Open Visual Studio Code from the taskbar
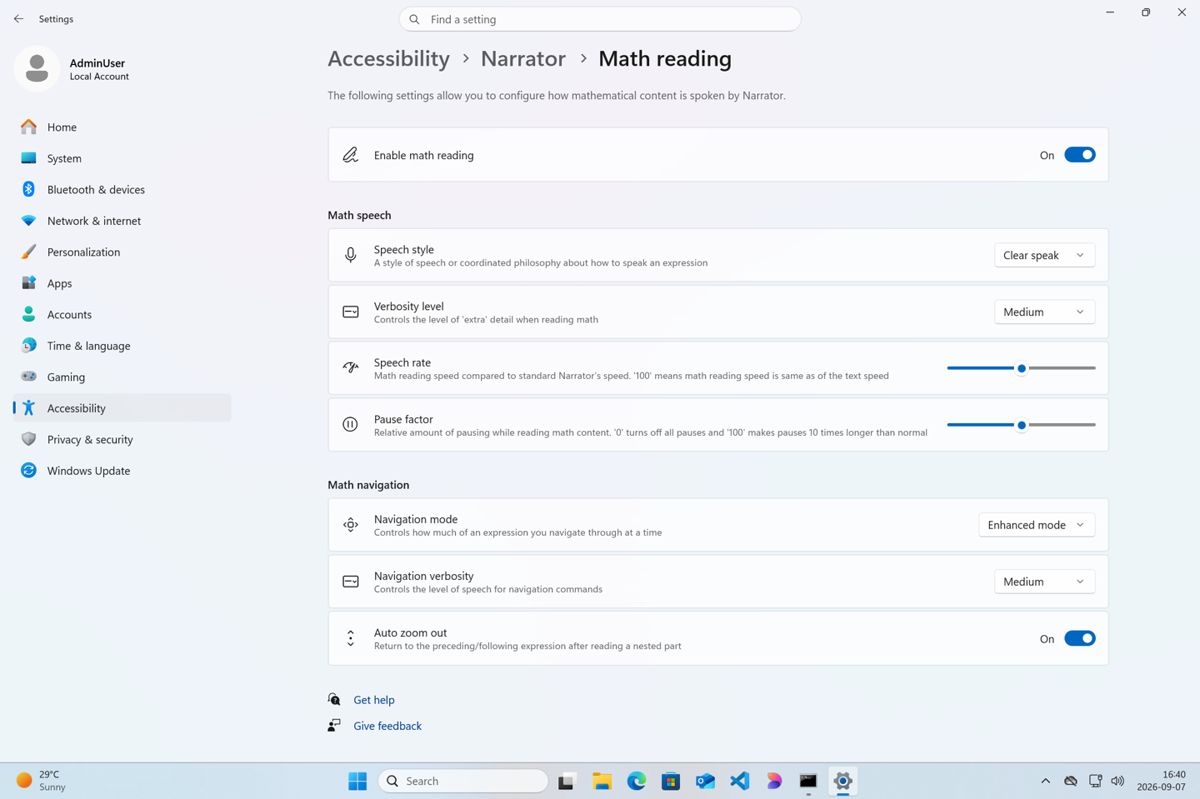Viewport: 1200px width, 799px height. (740, 781)
